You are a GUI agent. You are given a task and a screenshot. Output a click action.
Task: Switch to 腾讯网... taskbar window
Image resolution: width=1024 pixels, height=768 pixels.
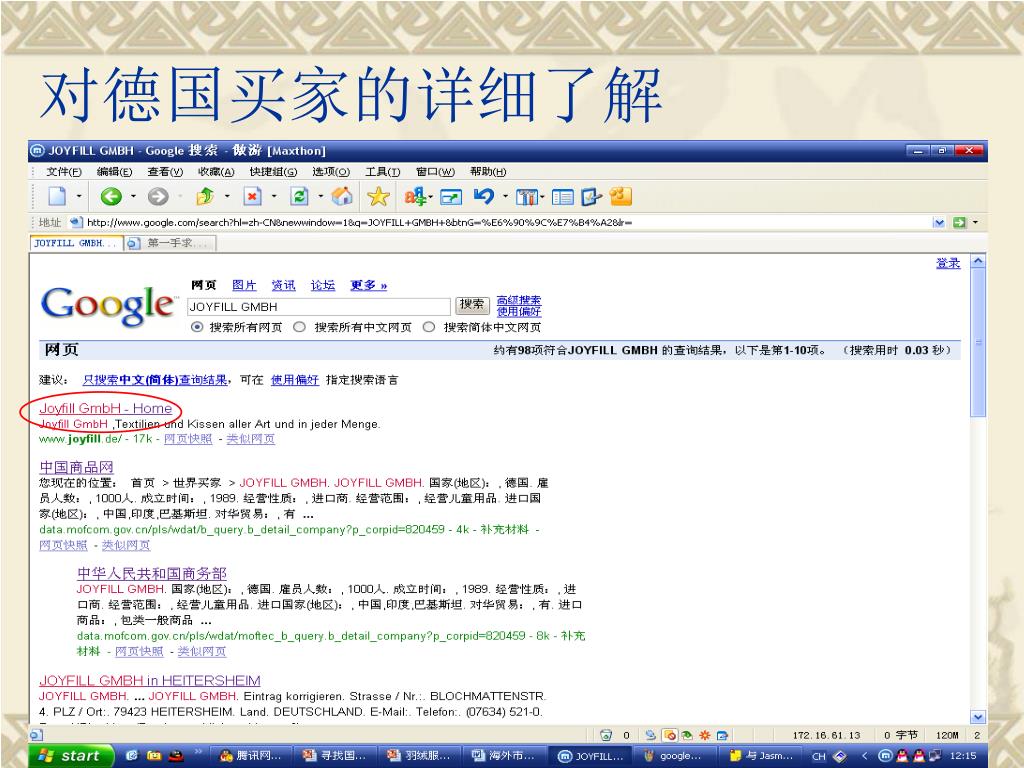[252, 756]
